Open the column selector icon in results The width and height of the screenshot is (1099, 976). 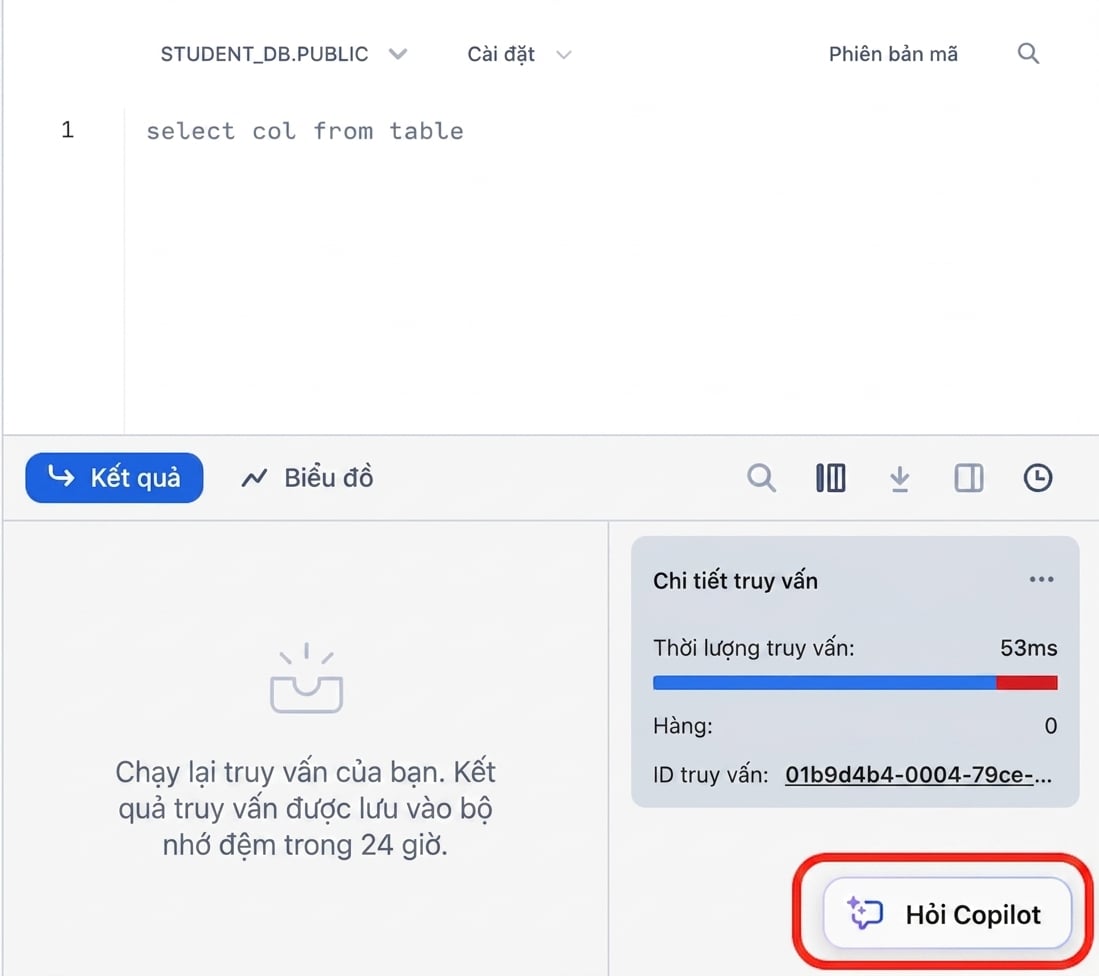click(831, 478)
